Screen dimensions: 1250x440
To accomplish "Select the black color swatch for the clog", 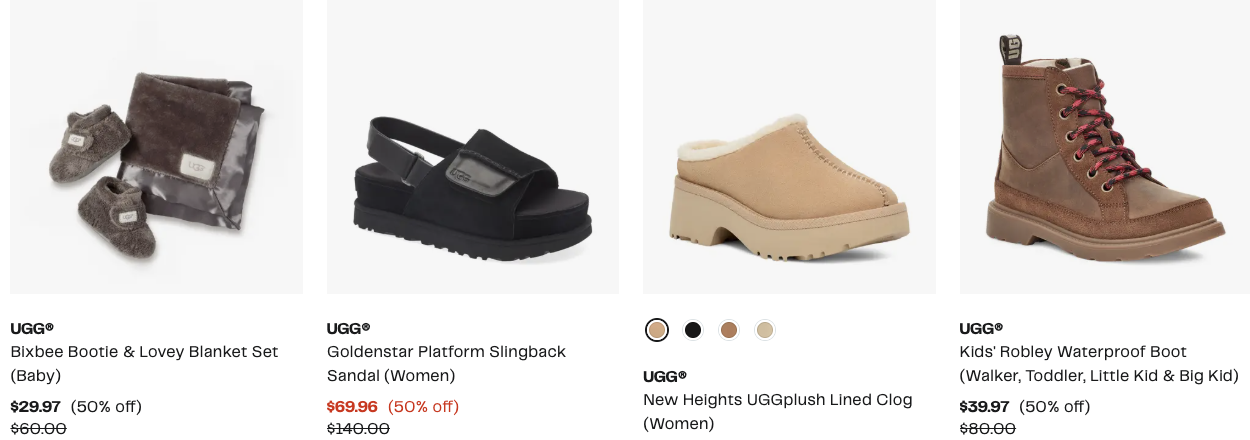I will (x=693, y=330).
